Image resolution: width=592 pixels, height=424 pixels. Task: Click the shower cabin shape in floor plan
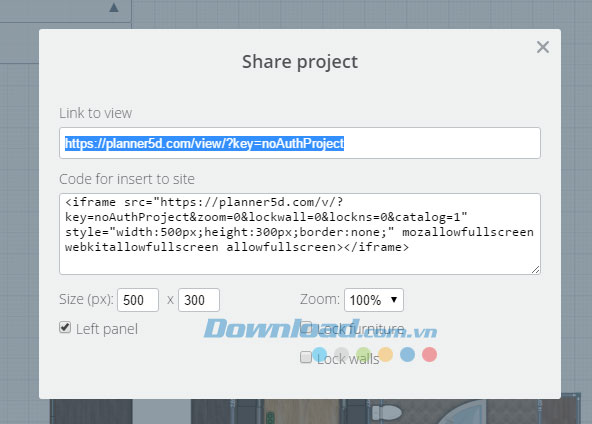click(x=462, y=412)
